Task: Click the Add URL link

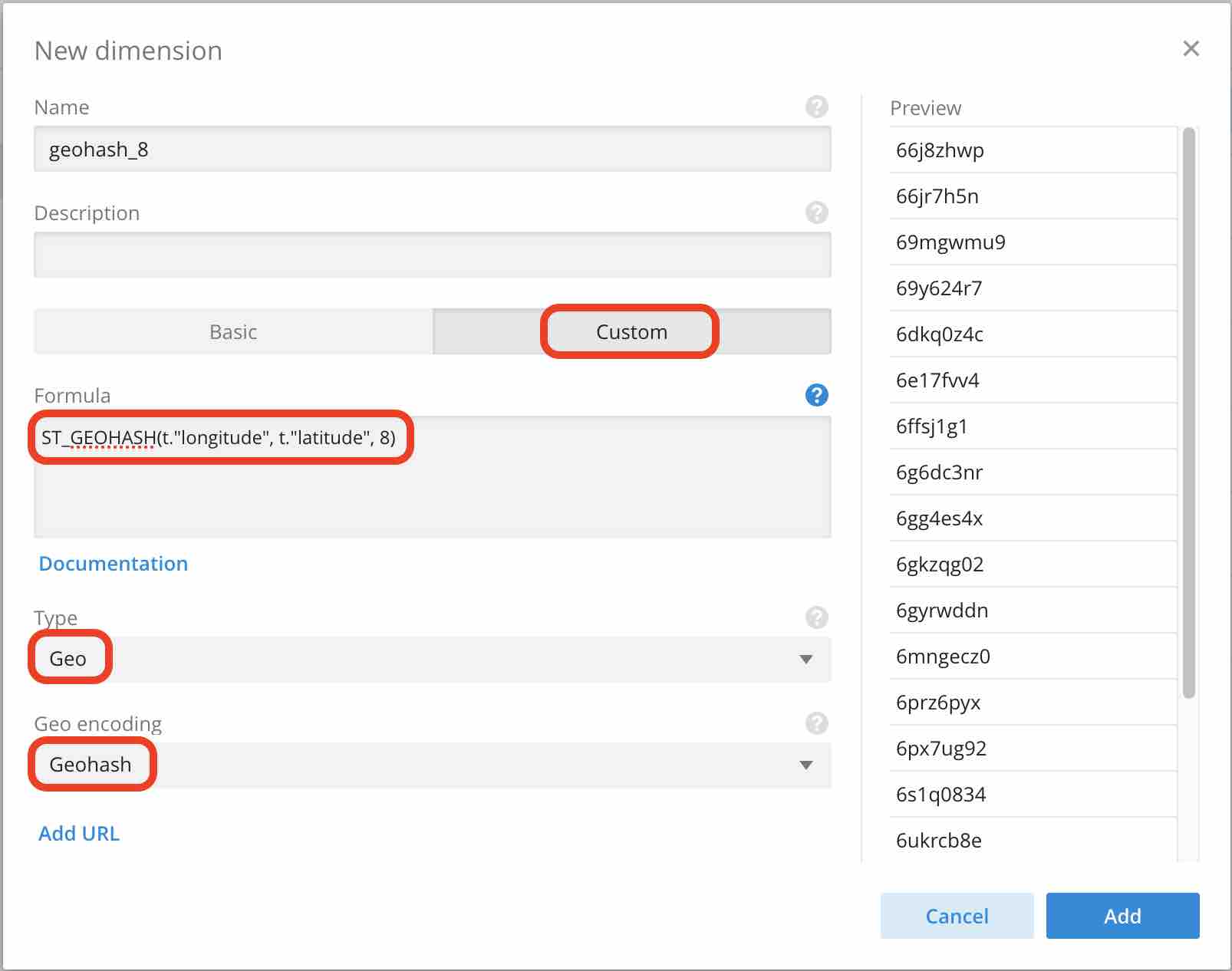Action: (79, 834)
